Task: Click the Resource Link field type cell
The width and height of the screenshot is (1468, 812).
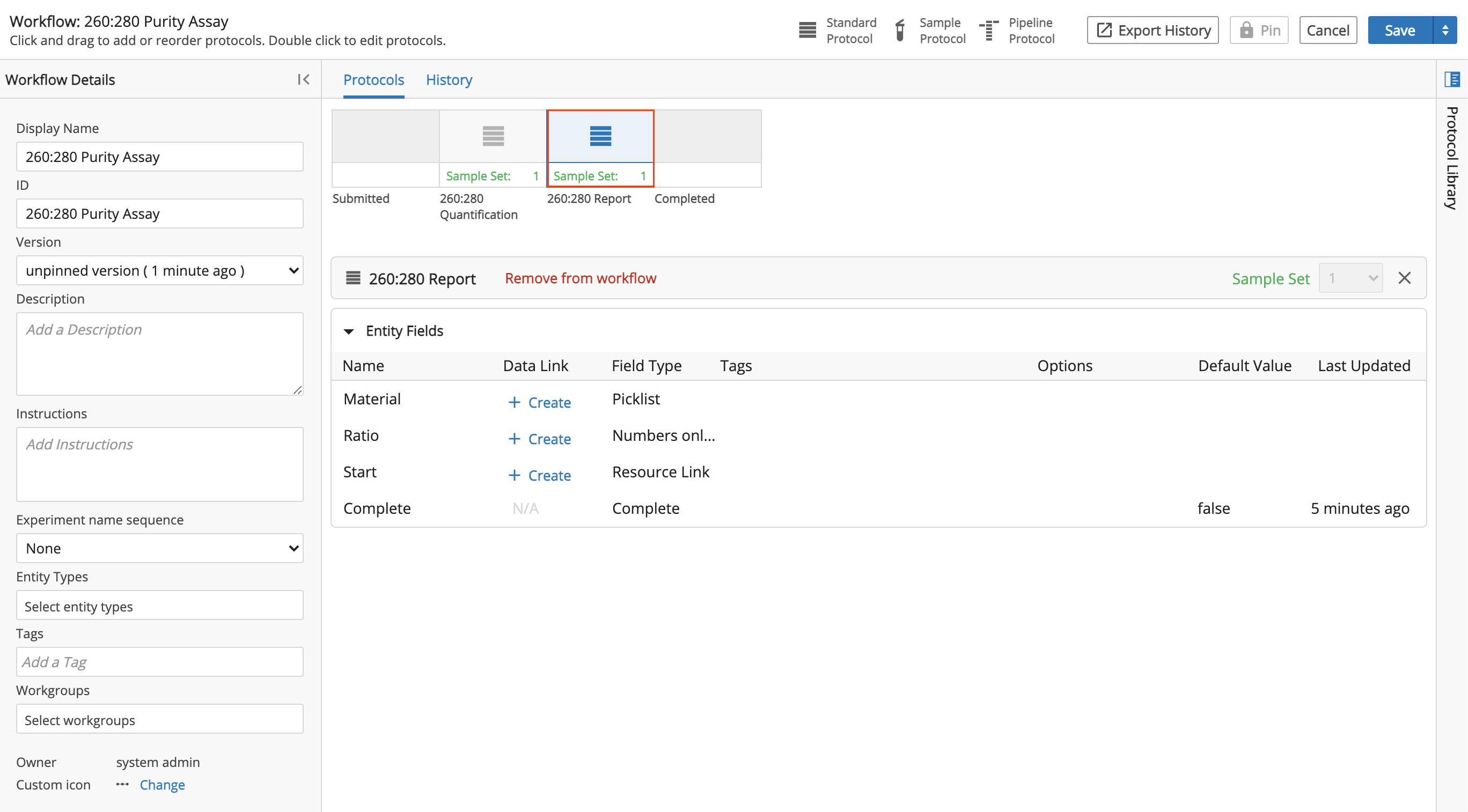Action: (660, 472)
